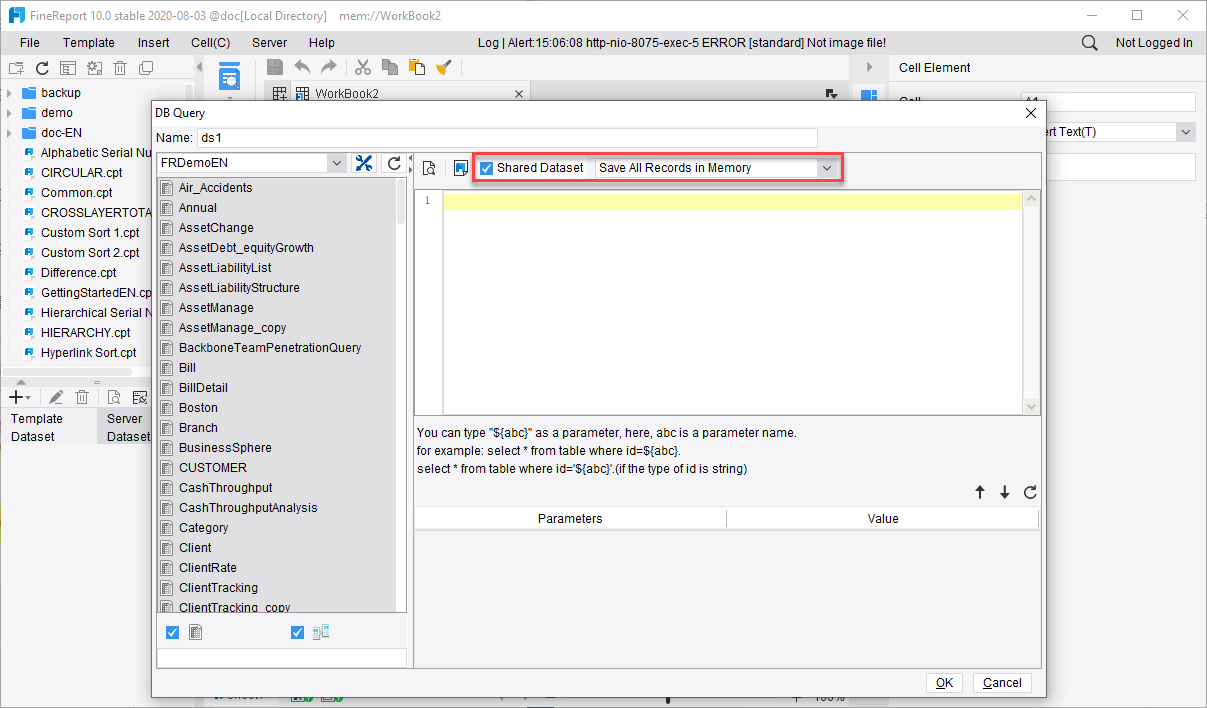Viewport: 1207px width, 708px height.
Task: Toggle the show views checkbox
Action: (x=297, y=632)
